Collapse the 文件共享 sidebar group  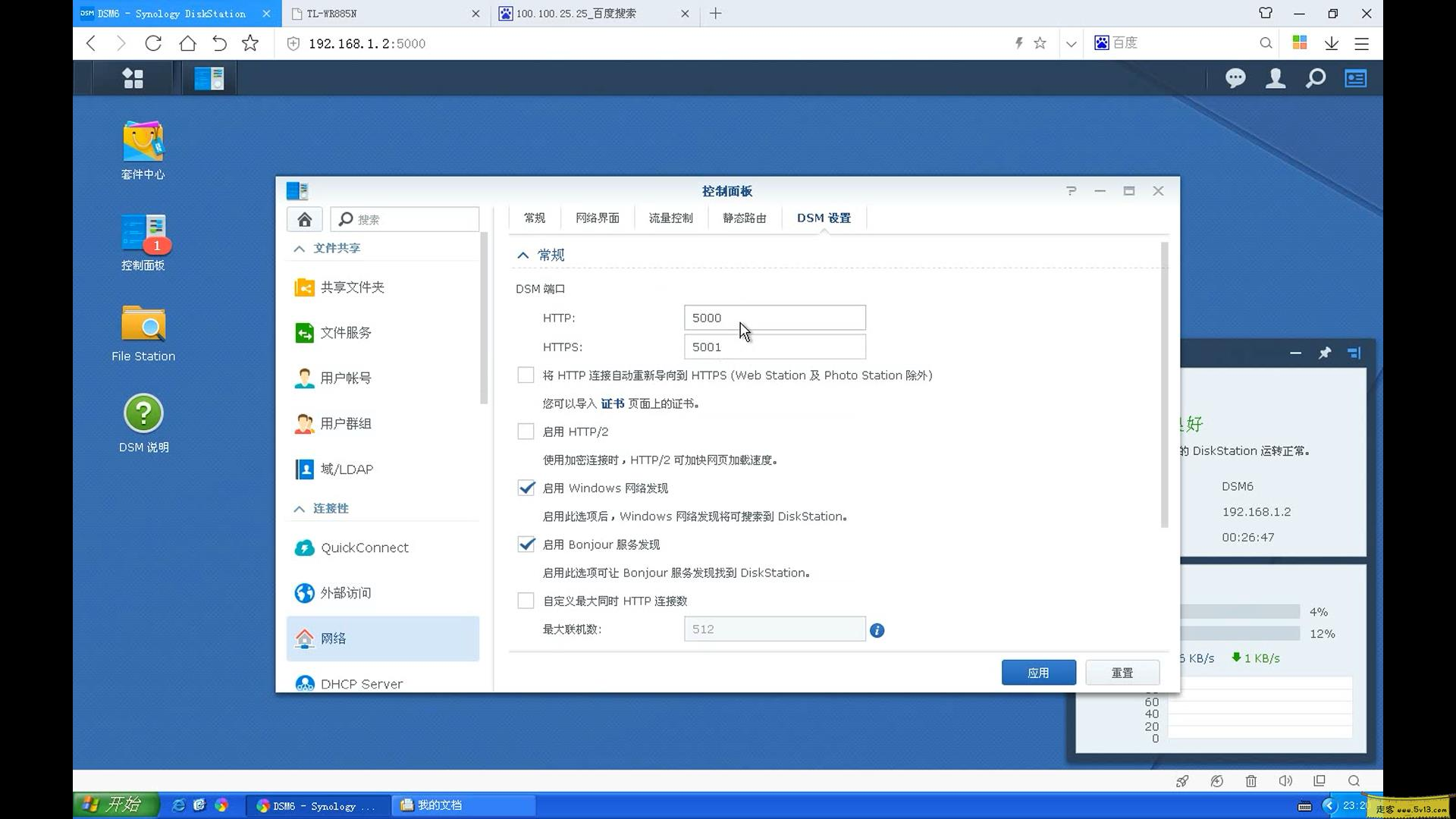(299, 247)
